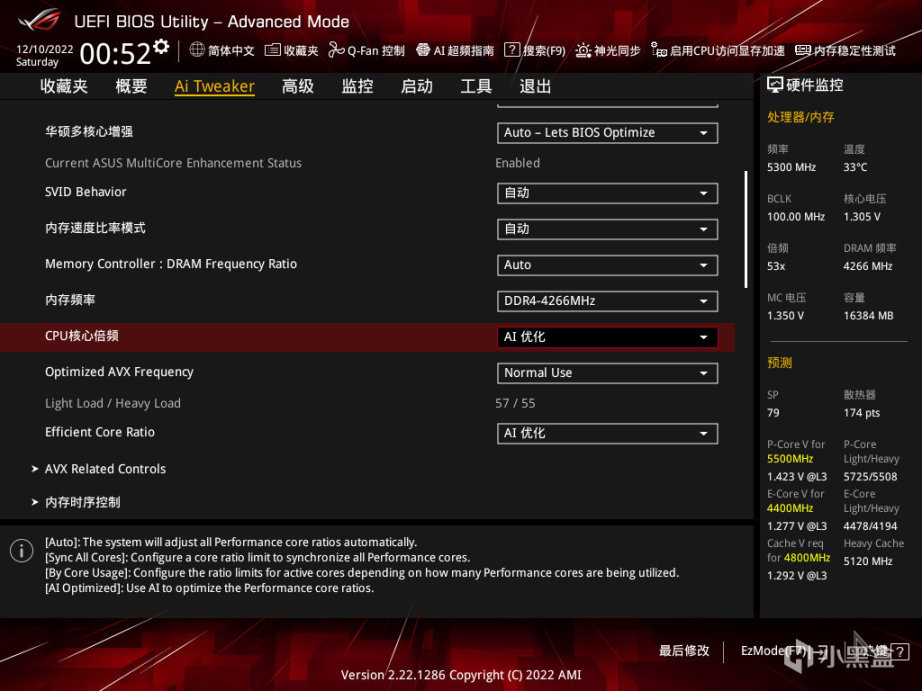
Task: Select the SVID Behavior label
Action: [x=86, y=192]
